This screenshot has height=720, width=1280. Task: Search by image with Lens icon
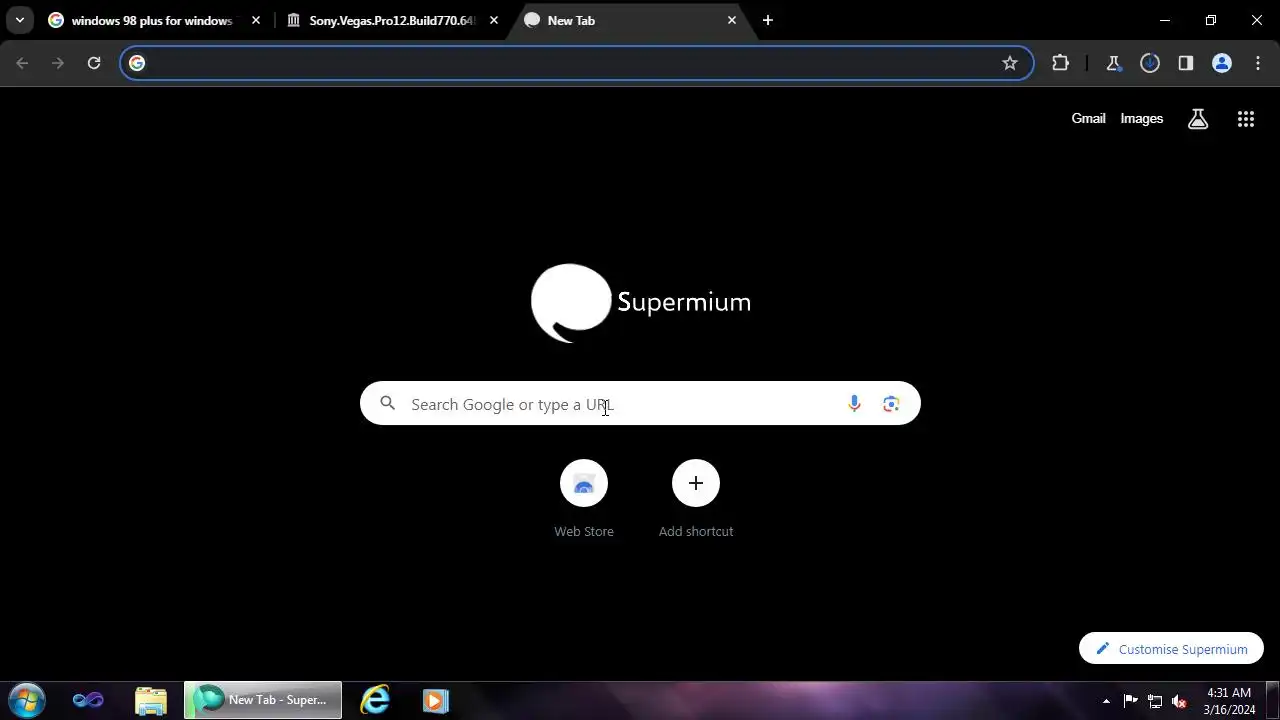pos(891,404)
